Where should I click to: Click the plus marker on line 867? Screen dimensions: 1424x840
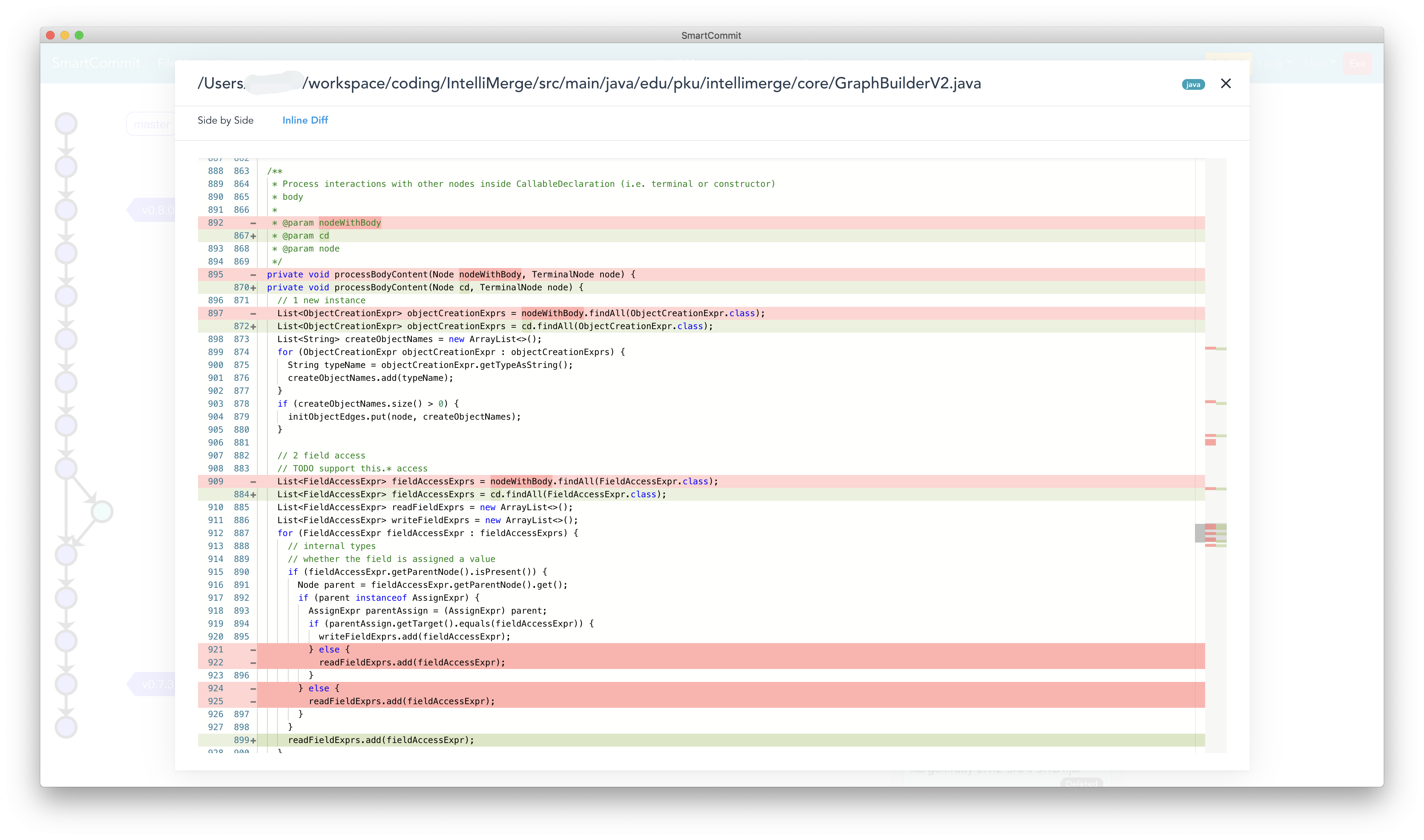[253, 236]
